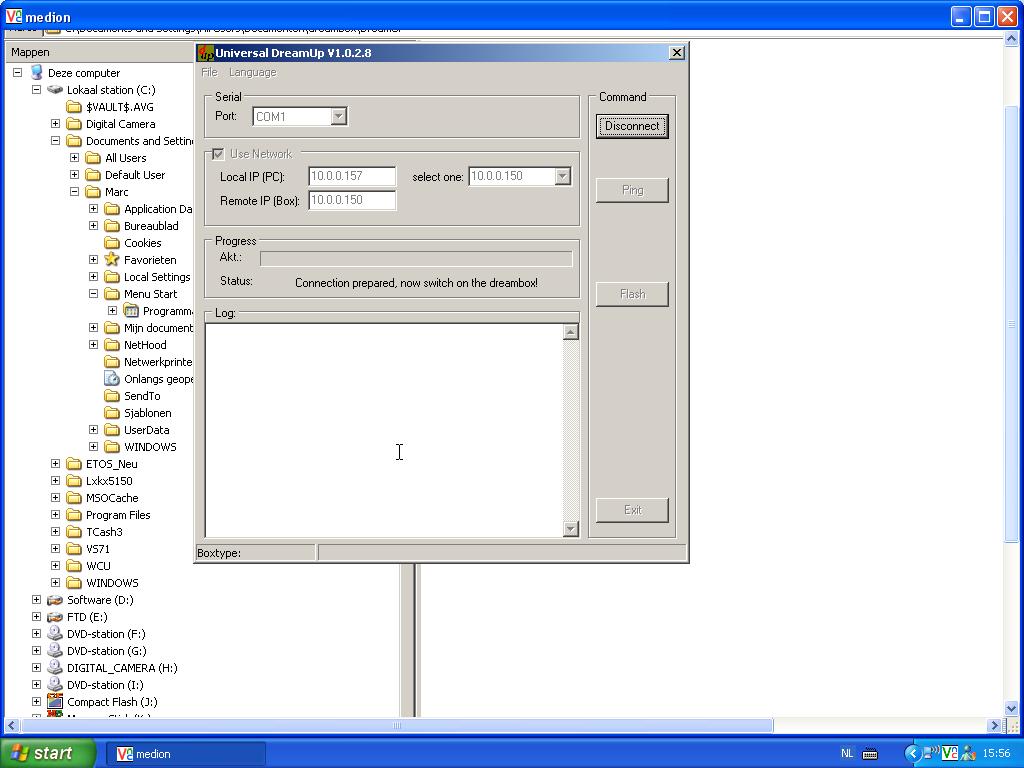Viewport: 1024px width, 768px height.
Task: Click the Exit button in DreamUp
Action: click(632, 510)
